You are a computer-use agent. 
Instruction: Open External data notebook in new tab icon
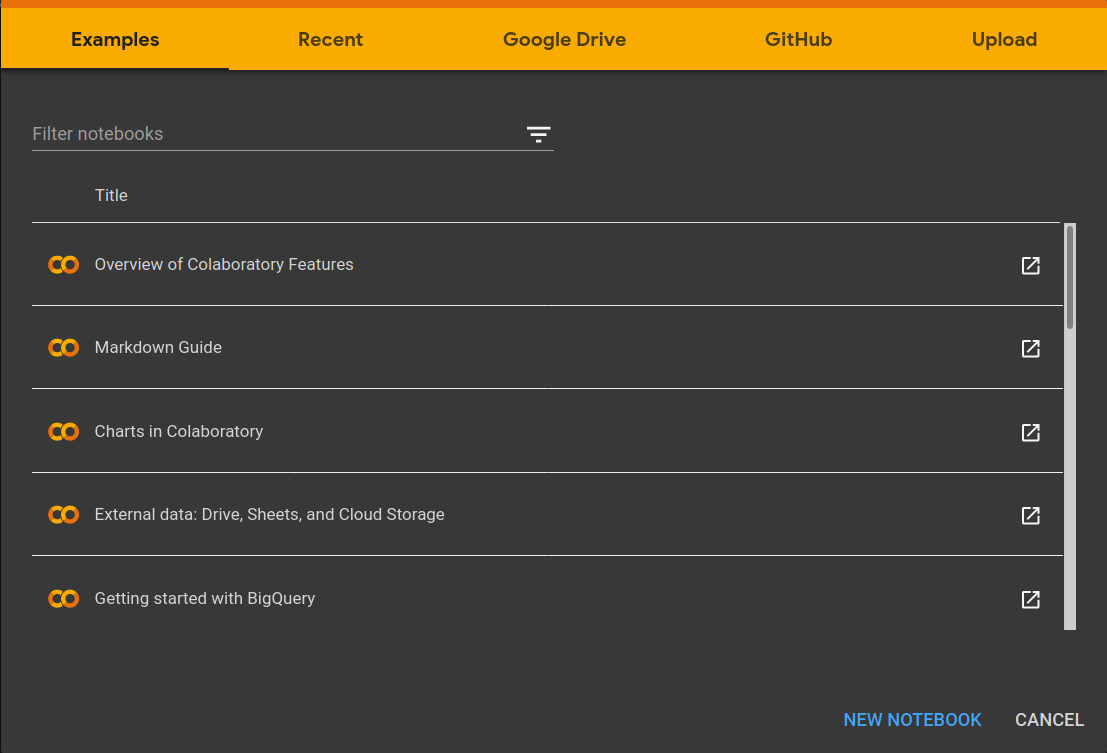pos(1030,516)
